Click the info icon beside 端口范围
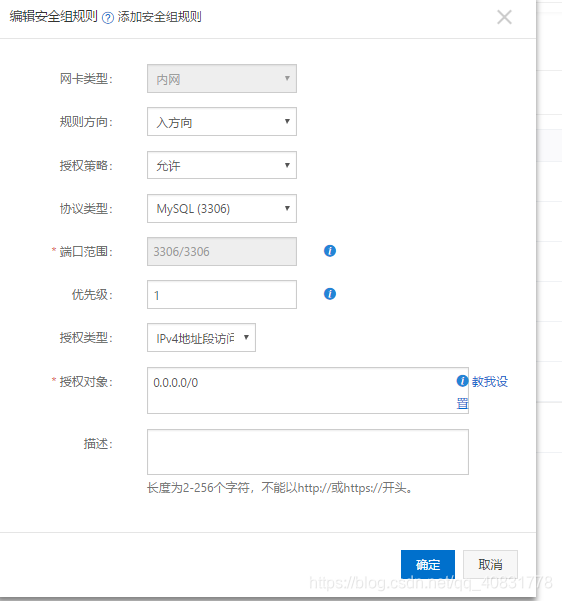This screenshot has height=601, width=562. coord(330,251)
